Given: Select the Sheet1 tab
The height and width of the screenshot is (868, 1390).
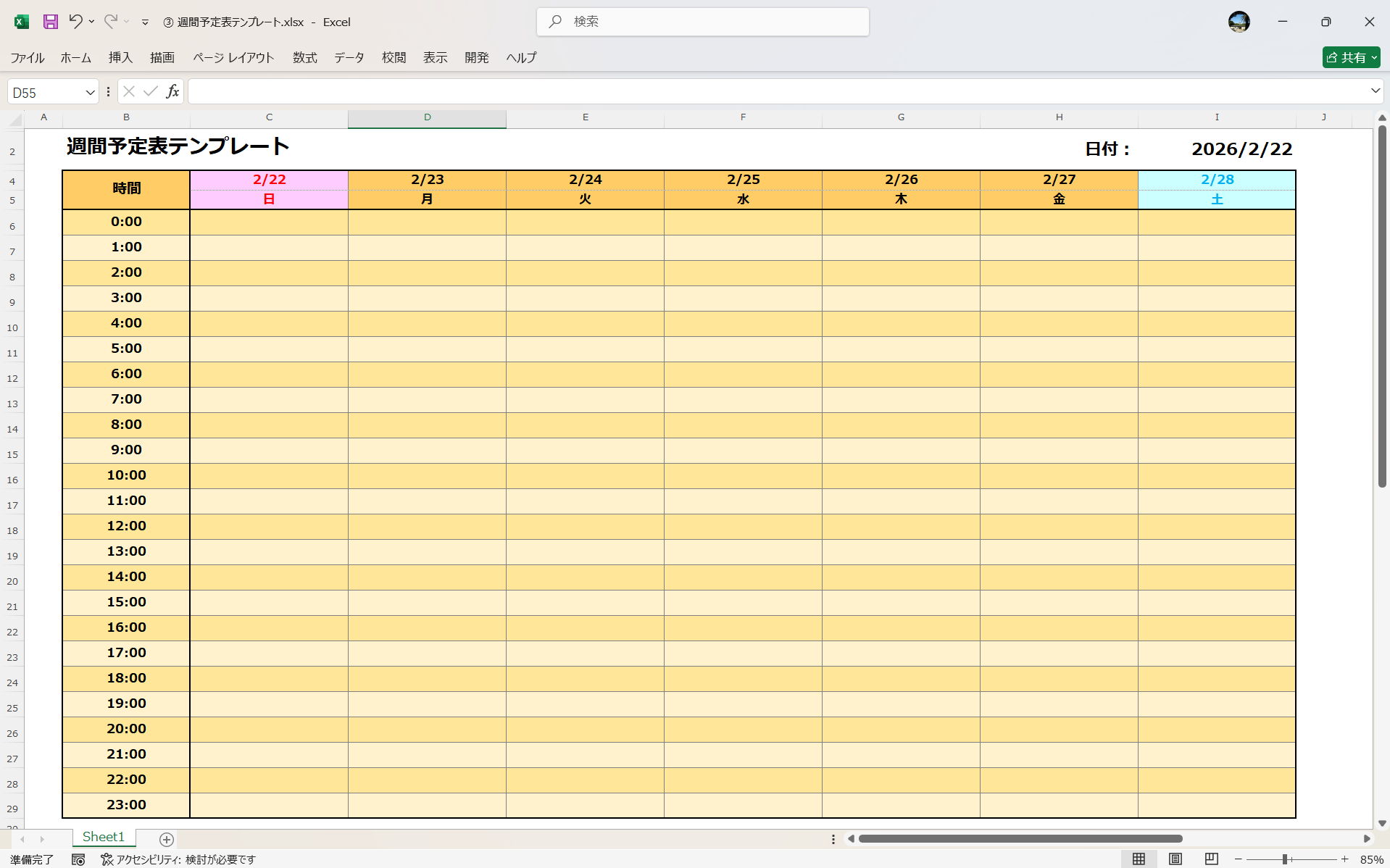Looking at the screenshot, I should [x=103, y=836].
